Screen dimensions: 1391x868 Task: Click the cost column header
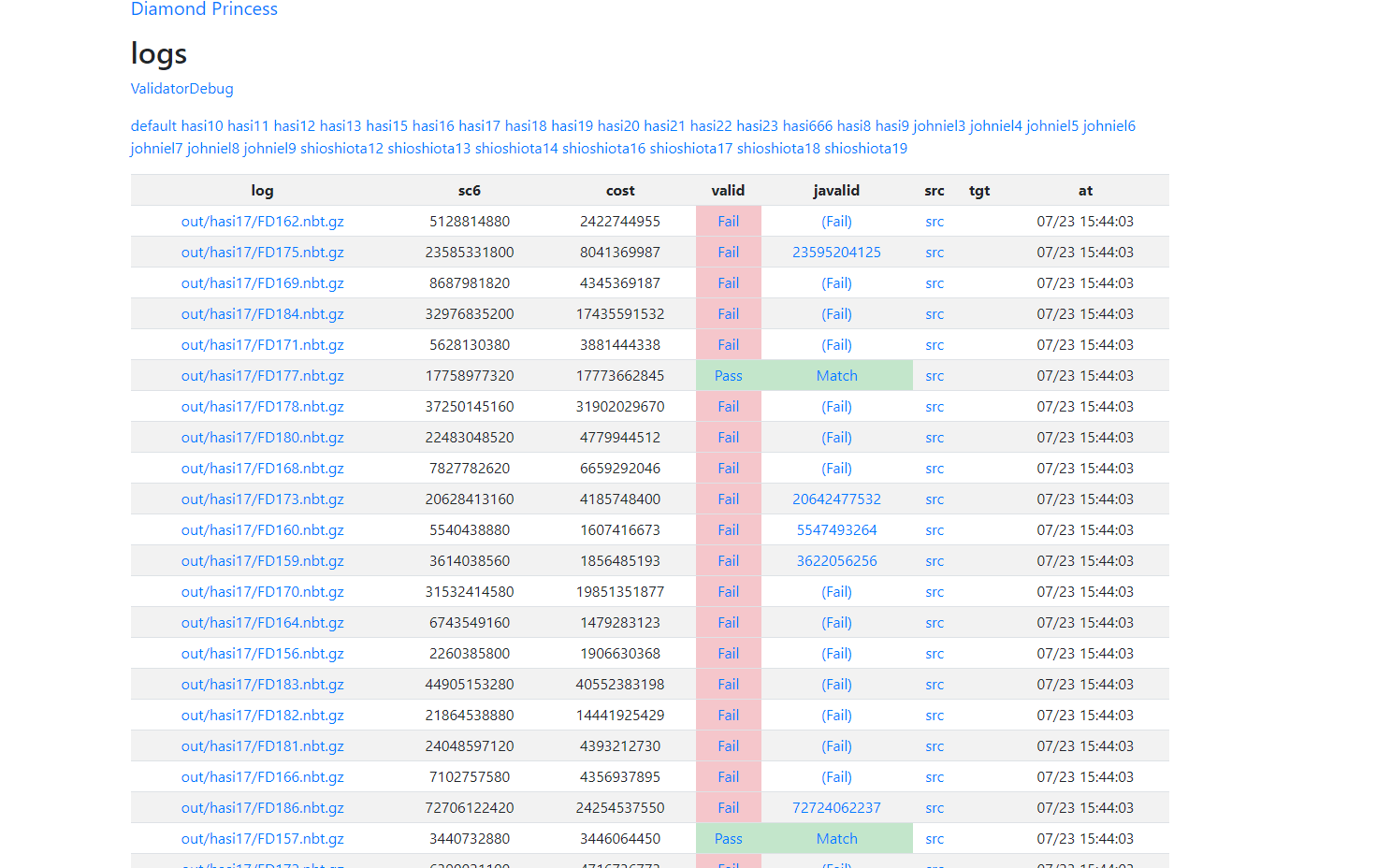click(620, 191)
